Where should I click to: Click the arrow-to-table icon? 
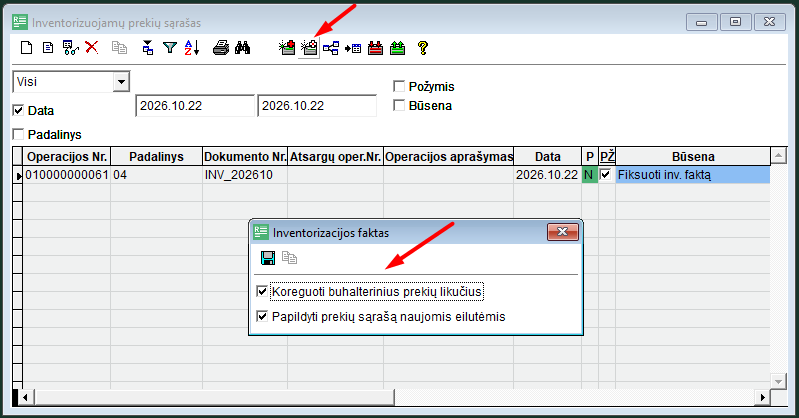click(353, 48)
